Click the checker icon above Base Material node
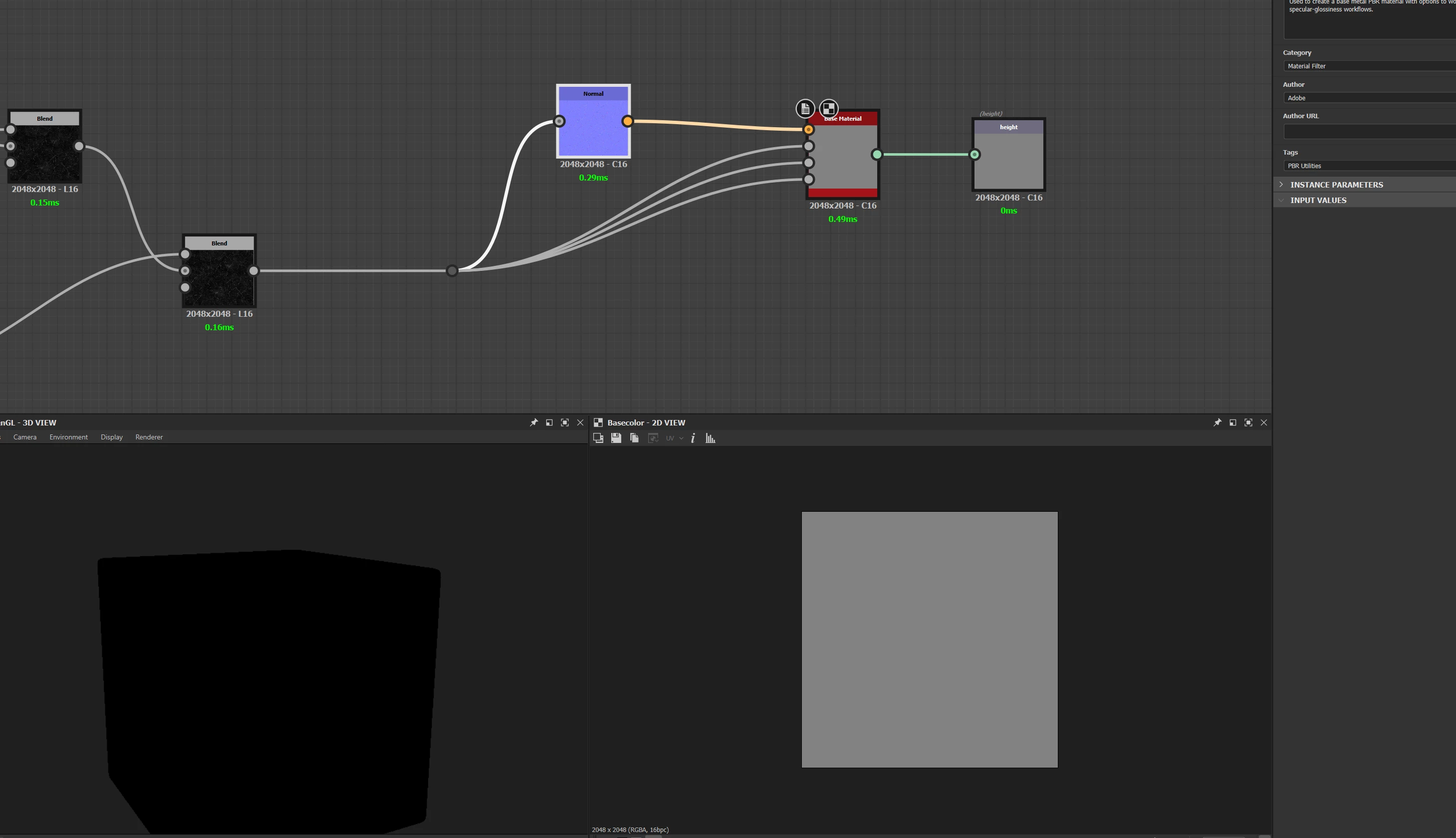The height and width of the screenshot is (838, 1456). coord(828,108)
